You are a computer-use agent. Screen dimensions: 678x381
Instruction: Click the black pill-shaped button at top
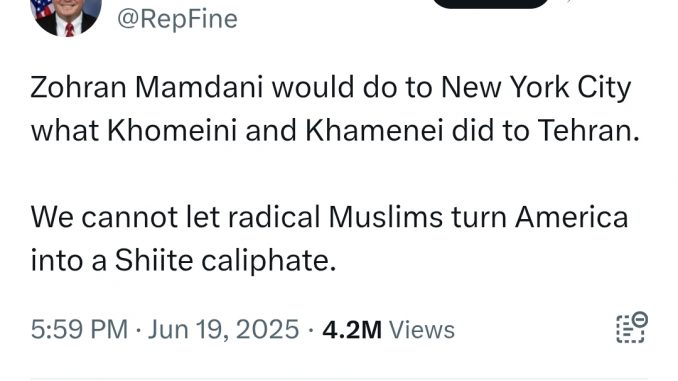[x=491, y=4]
